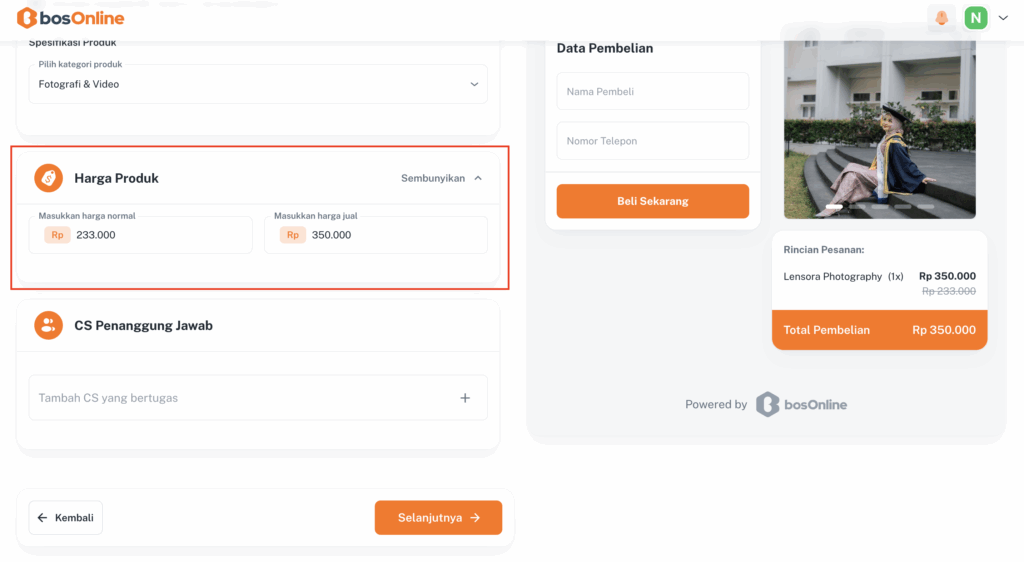1024x562 pixels.
Task: Go back using the Kembali button
Action: [65, 518]
